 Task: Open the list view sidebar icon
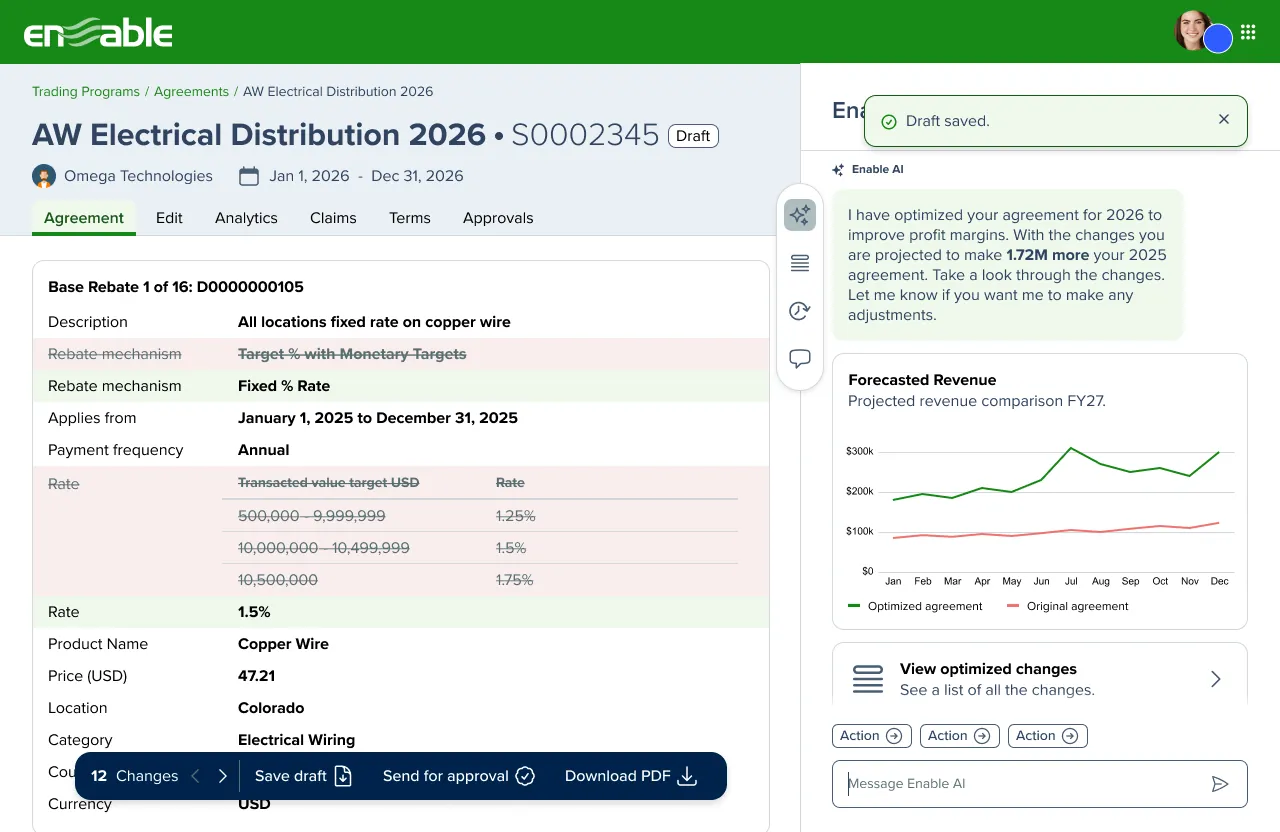click(800, 263)
